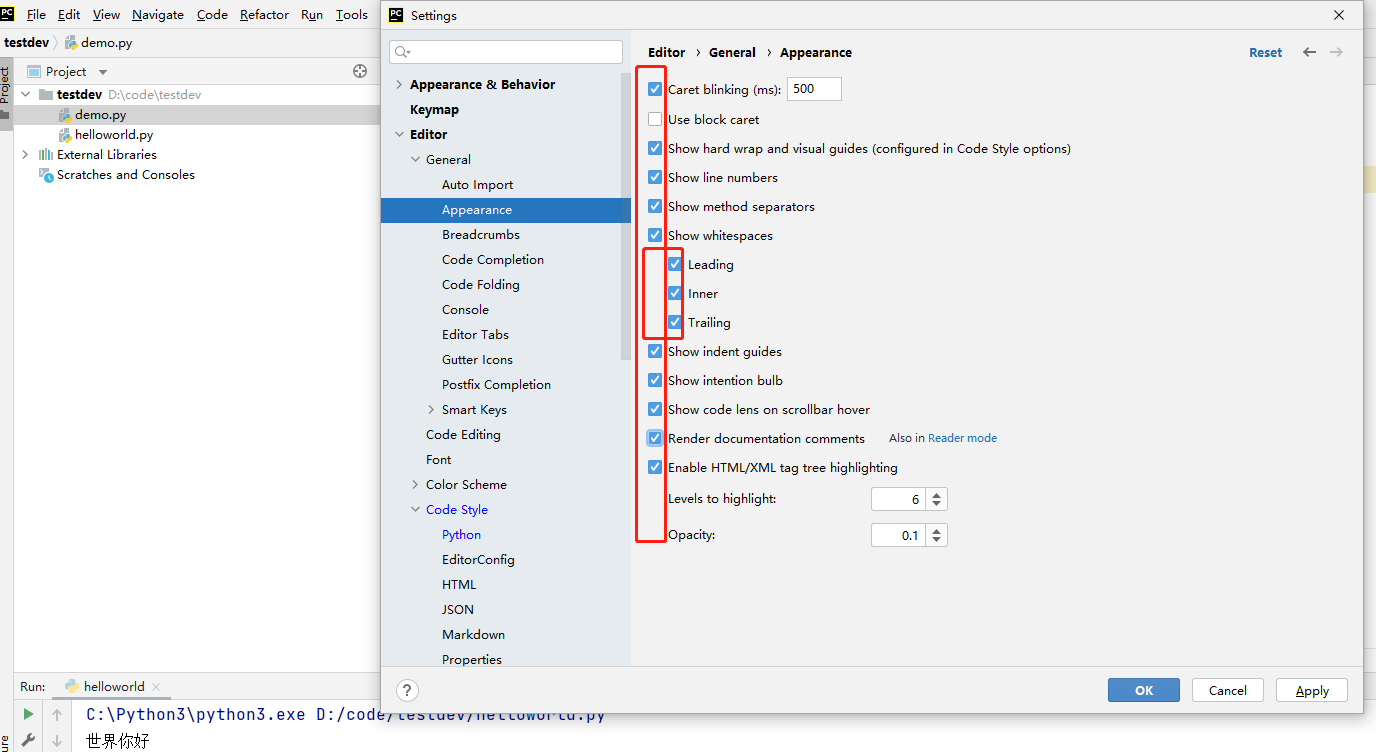The height and width of the screenshot is (752, 1376).
Task: Click the search magnifier icon in Settings
Action: [x=402, y=52]
